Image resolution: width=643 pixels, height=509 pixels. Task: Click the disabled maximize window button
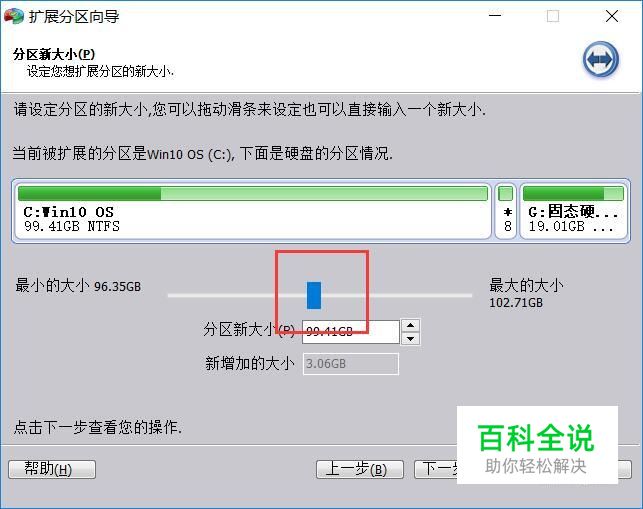[x=553, y=16]
